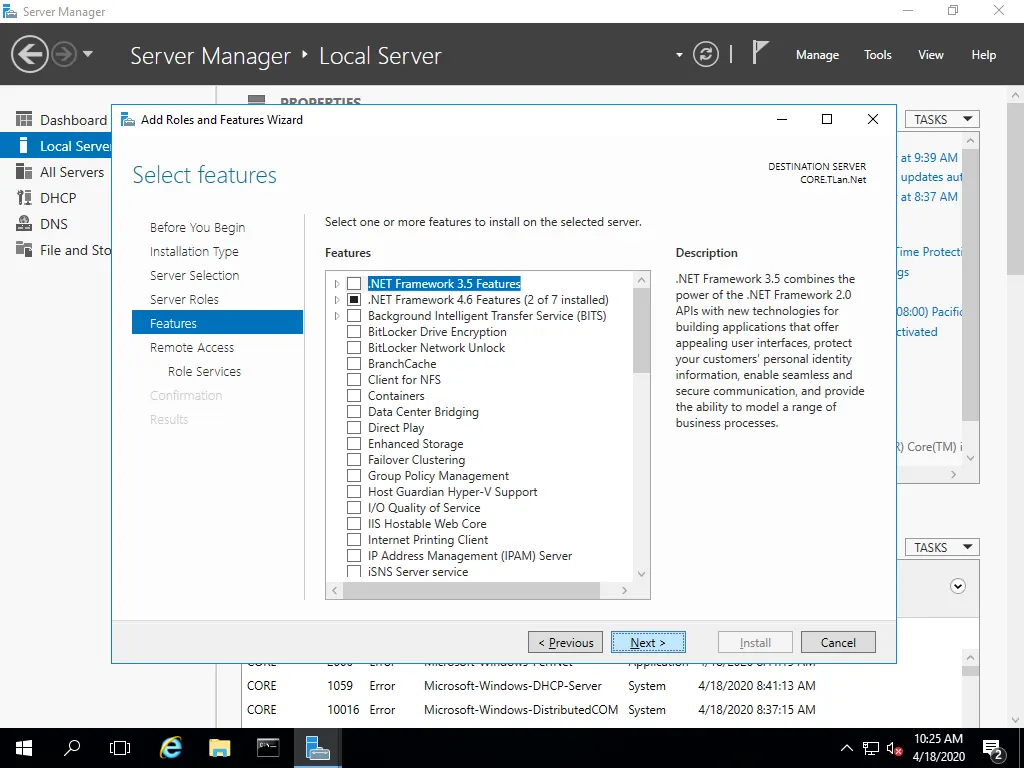Go back with the Server Manager back arrow

pos(29,54)
